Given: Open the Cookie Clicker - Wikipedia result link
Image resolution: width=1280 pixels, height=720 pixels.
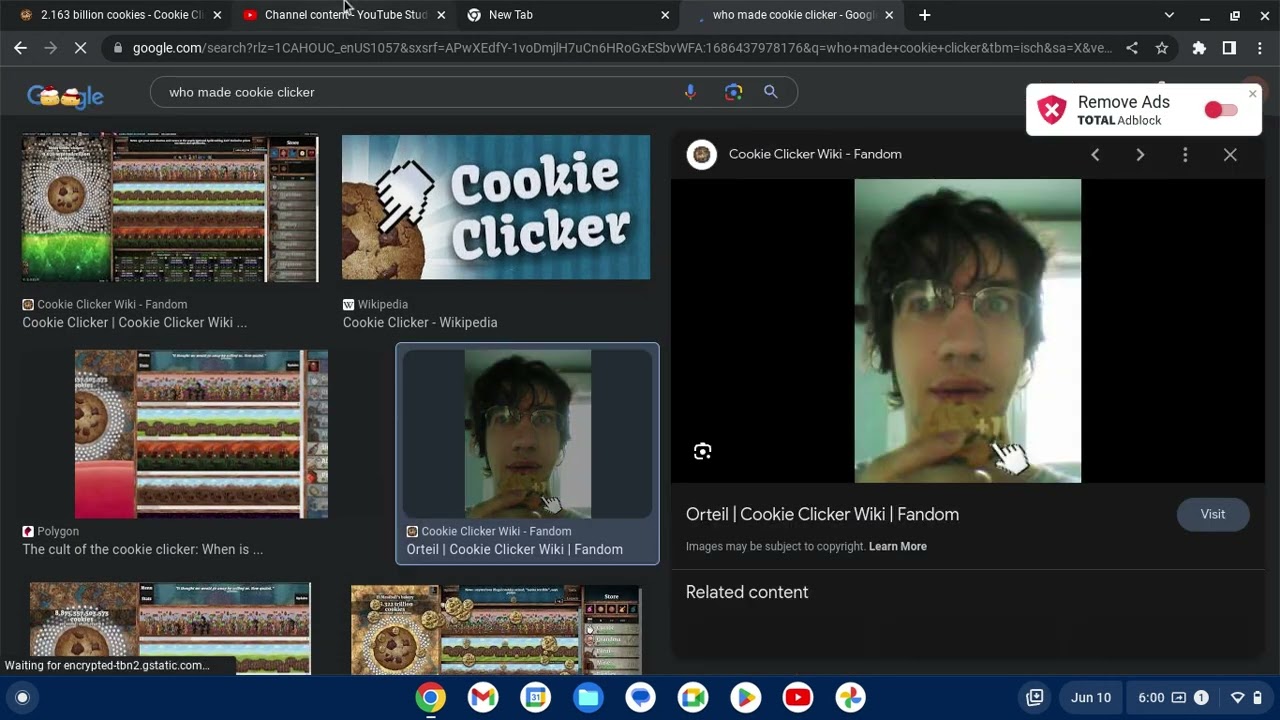Looking at the screenshot, I should click(x=420, y=323).
